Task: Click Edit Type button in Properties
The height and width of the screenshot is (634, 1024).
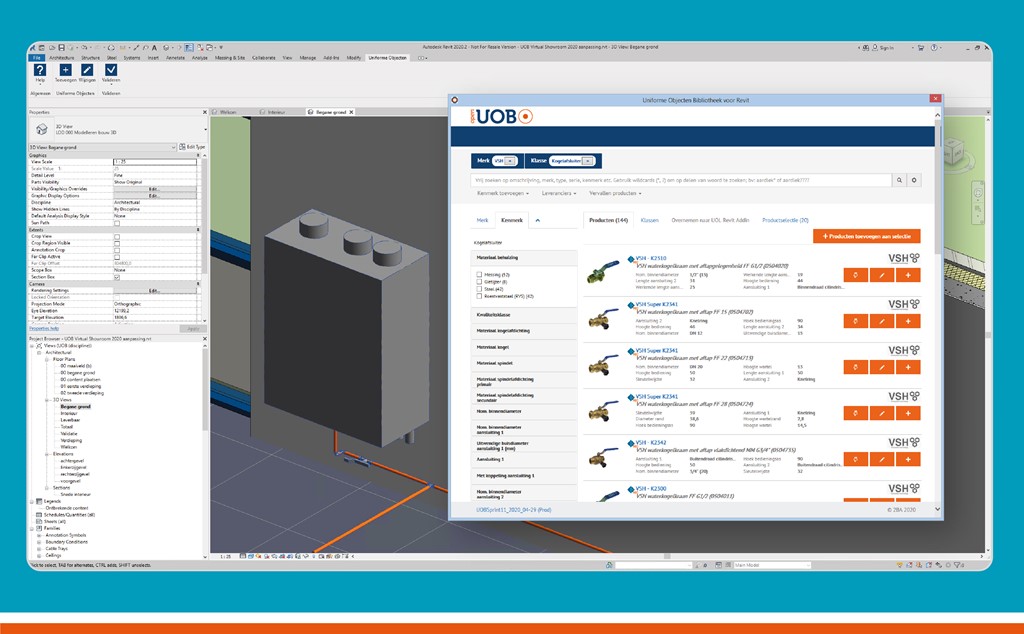Action: (192, 148)
